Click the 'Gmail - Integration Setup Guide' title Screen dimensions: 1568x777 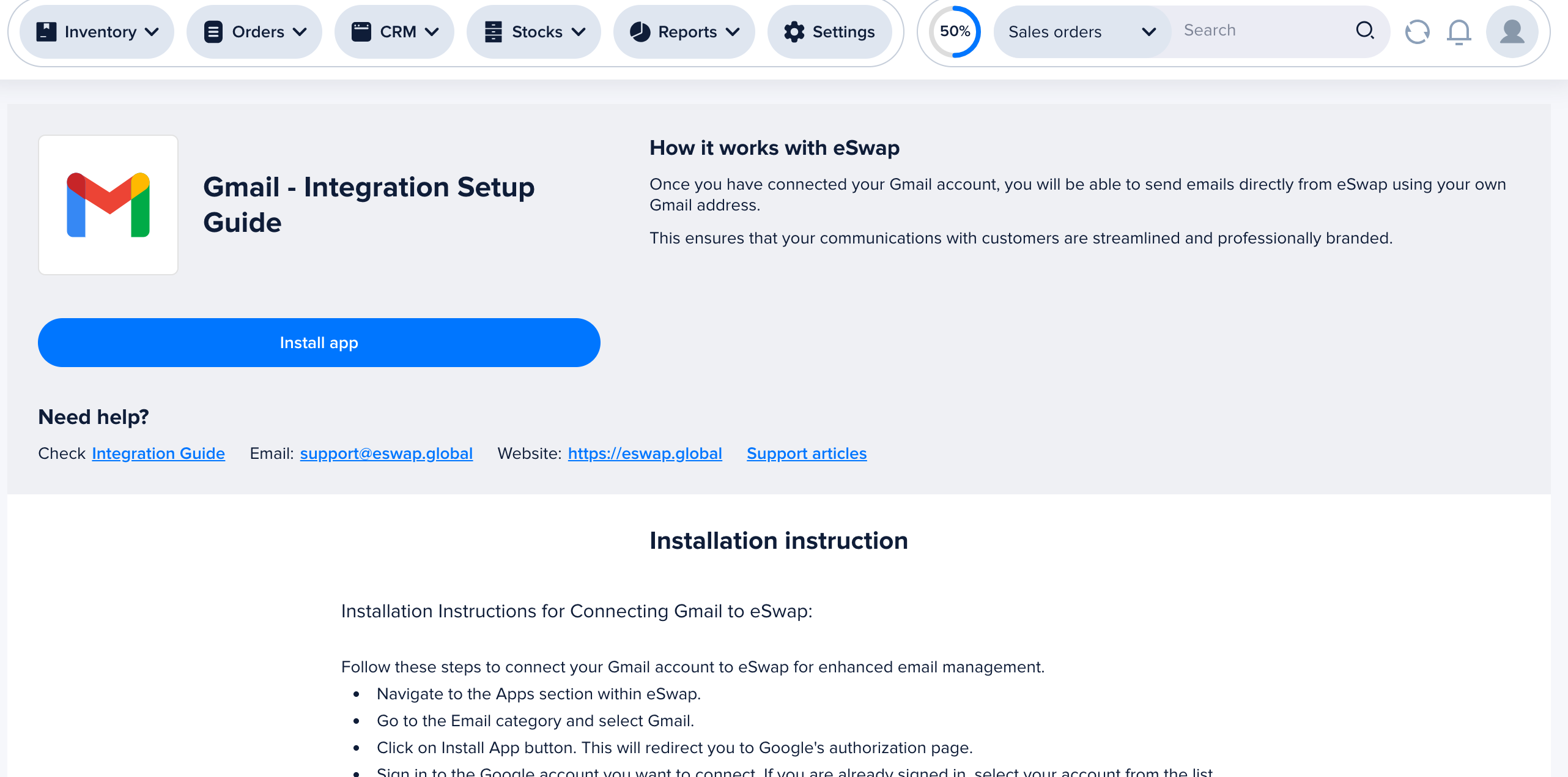tap(369, 204)
